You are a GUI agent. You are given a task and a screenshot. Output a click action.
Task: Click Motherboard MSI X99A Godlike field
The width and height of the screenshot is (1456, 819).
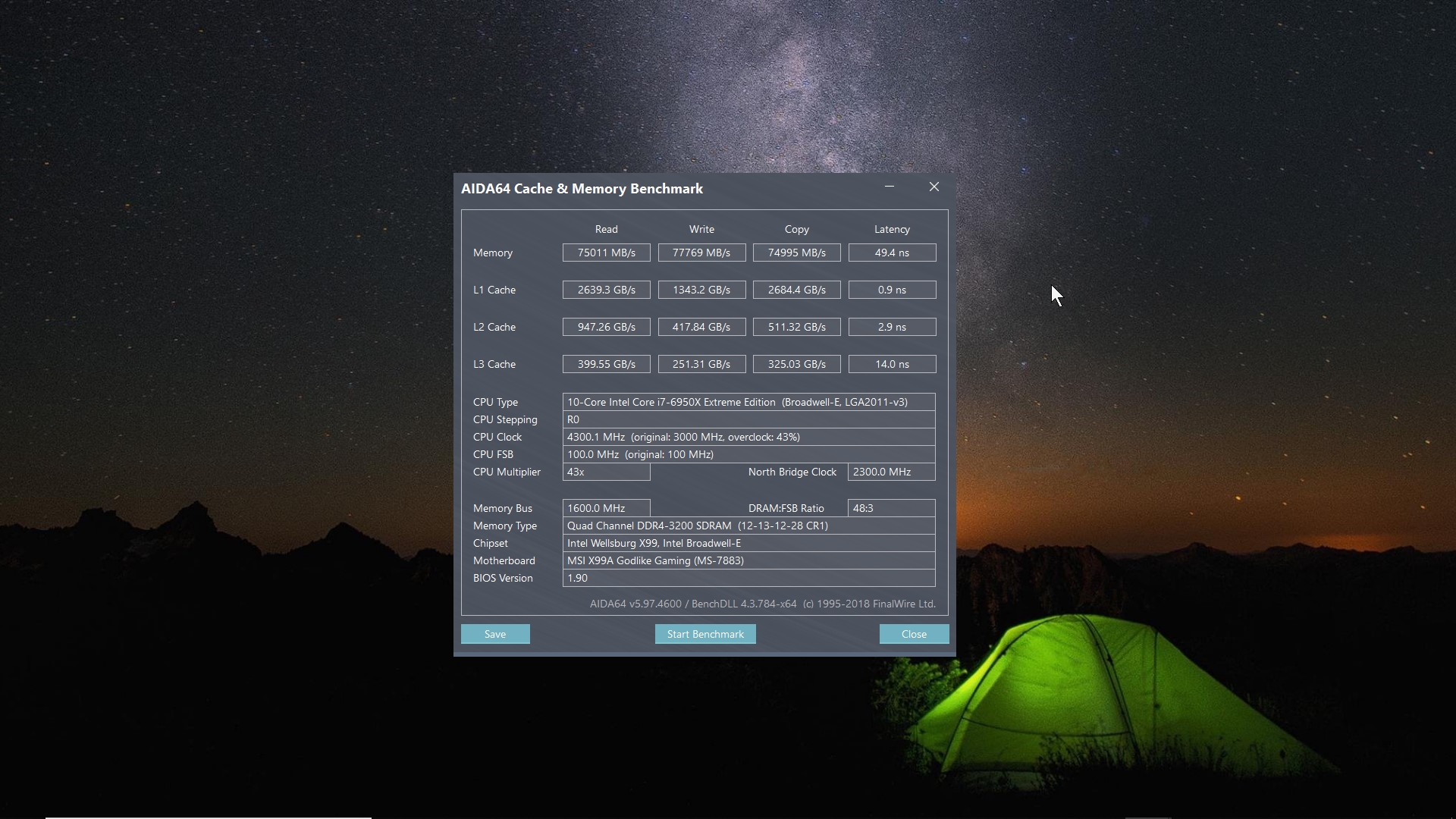tap(748, 560)
